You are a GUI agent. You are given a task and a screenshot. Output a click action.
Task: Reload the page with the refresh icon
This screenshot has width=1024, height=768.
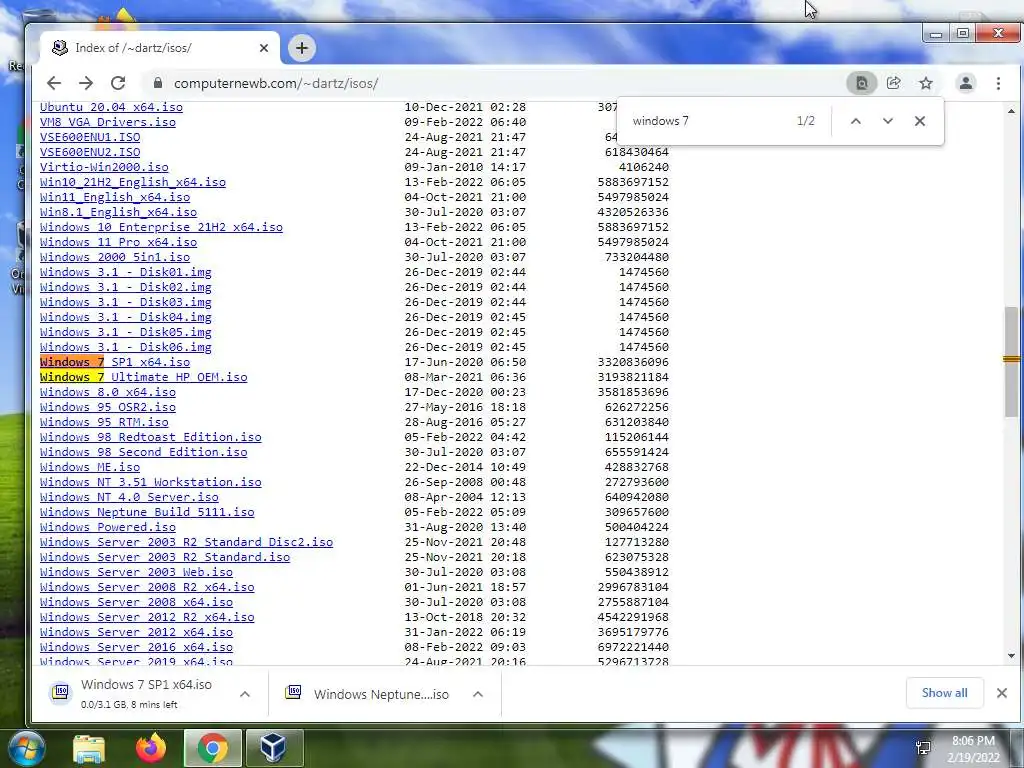(118, 83)
